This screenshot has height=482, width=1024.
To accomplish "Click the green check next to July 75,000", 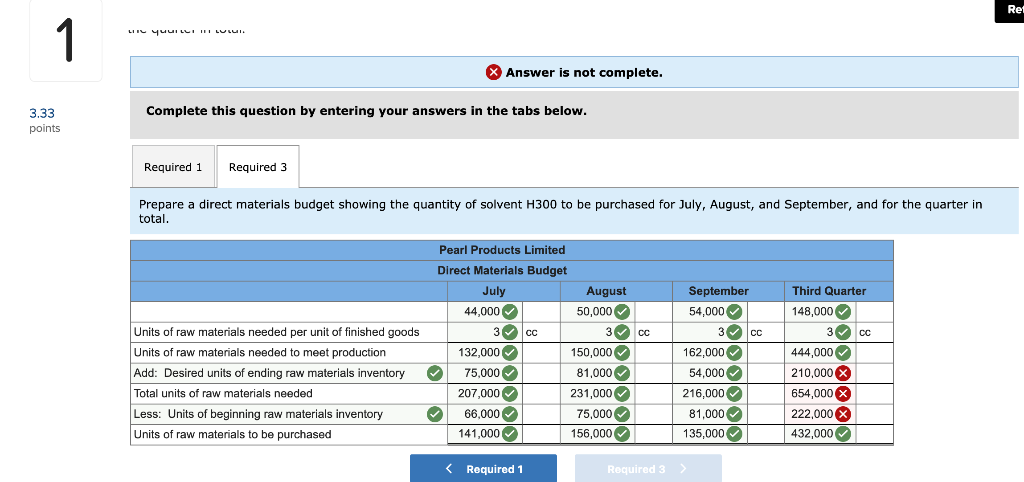I will click(x=511, y=374).
